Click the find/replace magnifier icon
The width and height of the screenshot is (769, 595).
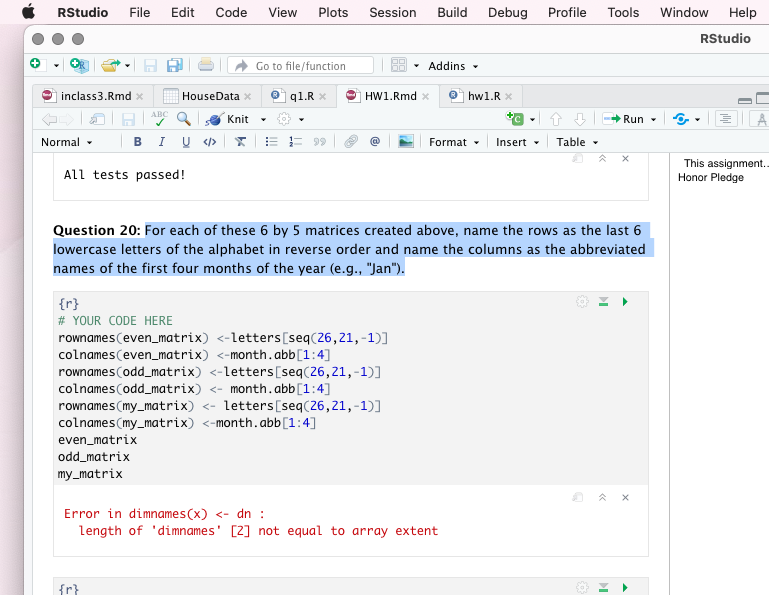[x=183, y=118]
